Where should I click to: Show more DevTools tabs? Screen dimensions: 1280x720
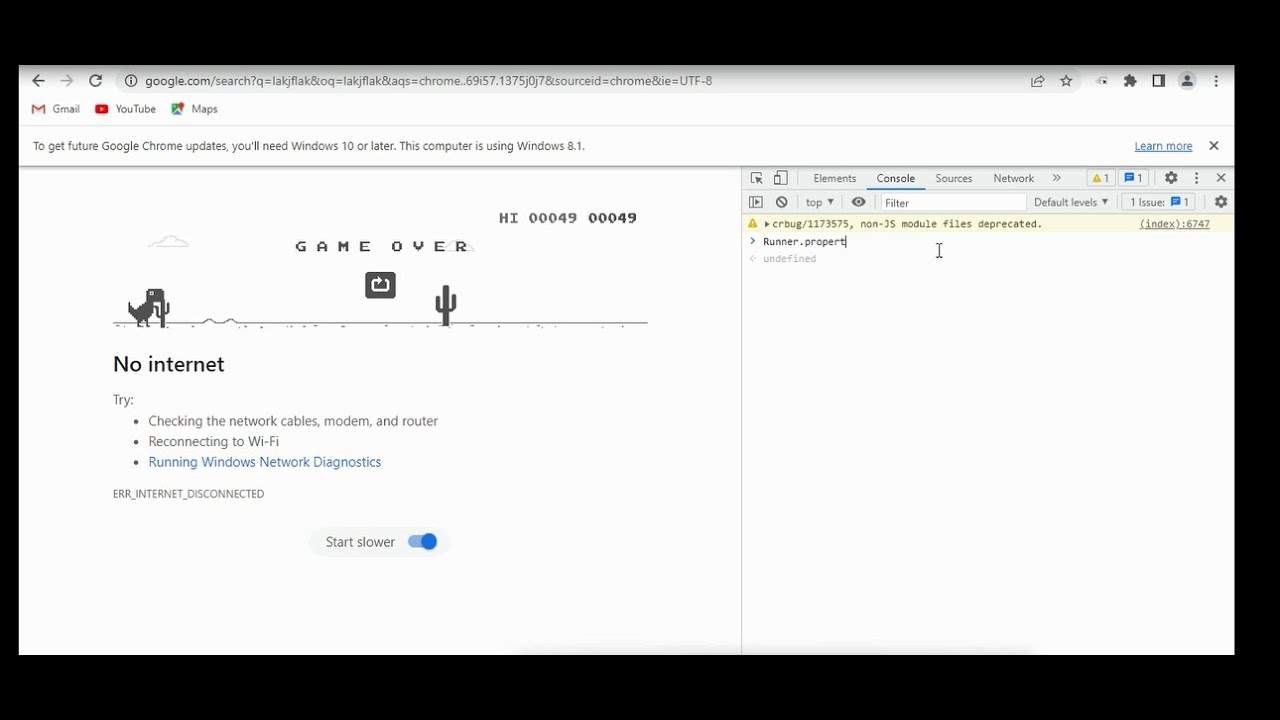click(x=1056, y=178)
